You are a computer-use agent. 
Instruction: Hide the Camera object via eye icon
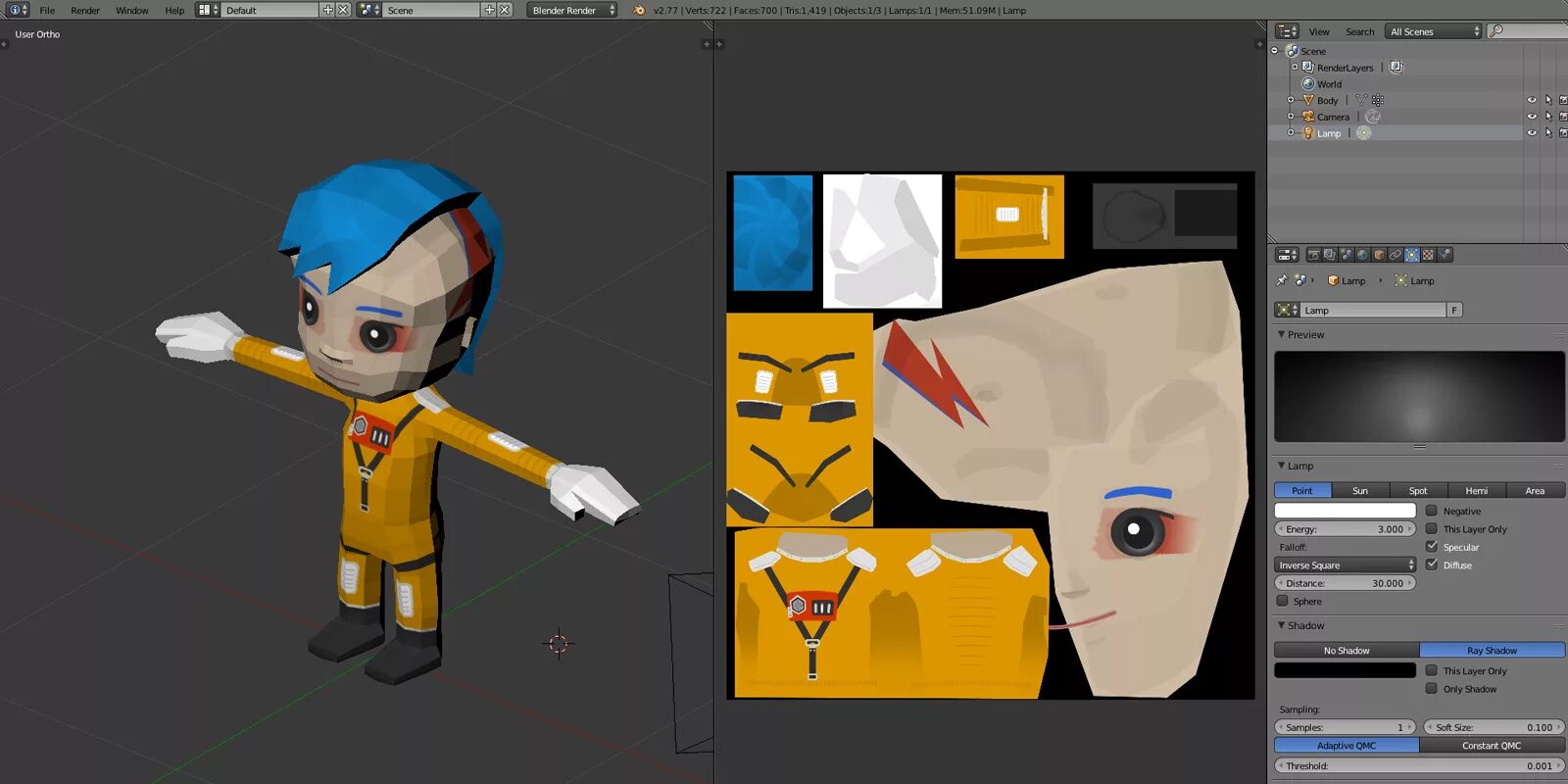[1532, 117]
